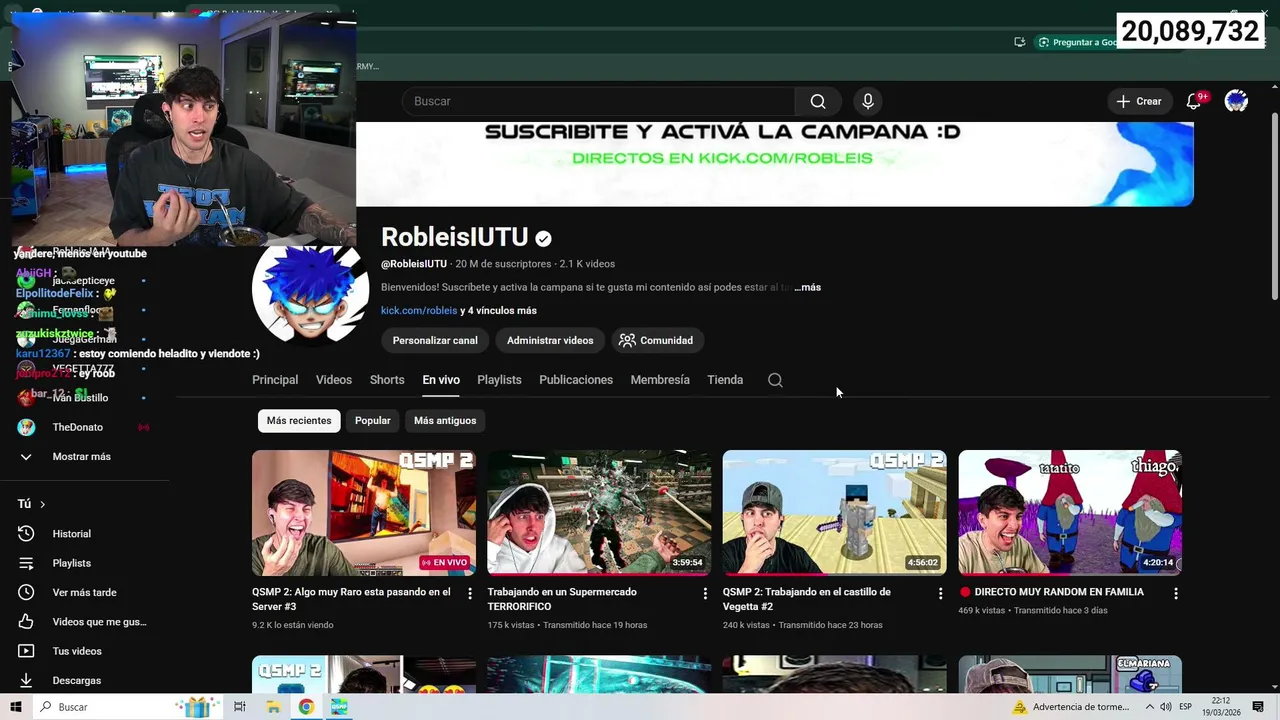Open options menu for Algo muy Raro video
Screen dimensions: 1280x720
pyautogui.click(x=469, y=594)
